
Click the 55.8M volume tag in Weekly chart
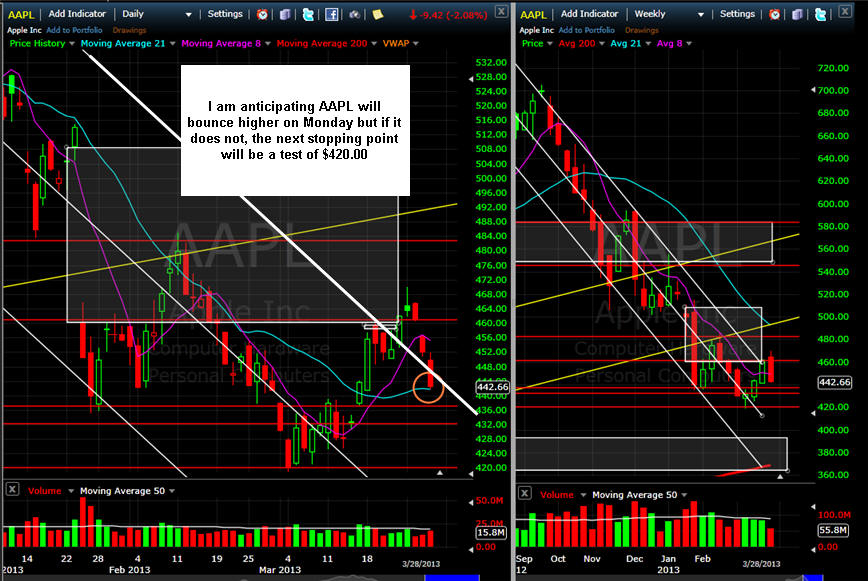tap(833, 530)
